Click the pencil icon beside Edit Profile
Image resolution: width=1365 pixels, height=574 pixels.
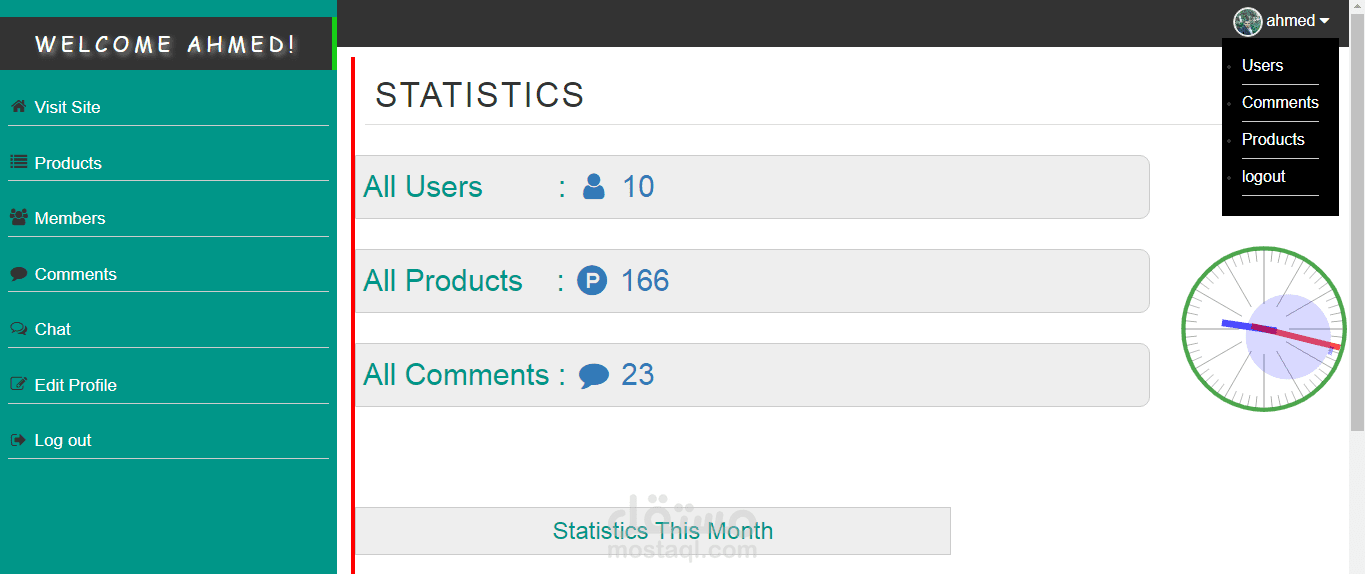[x=18, y=384]
